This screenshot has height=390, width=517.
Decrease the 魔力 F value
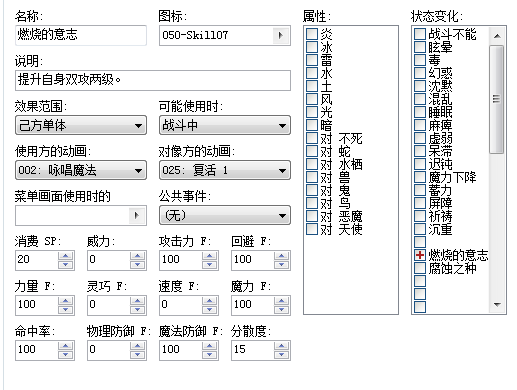pyautogui.click(x=282, y=309)
